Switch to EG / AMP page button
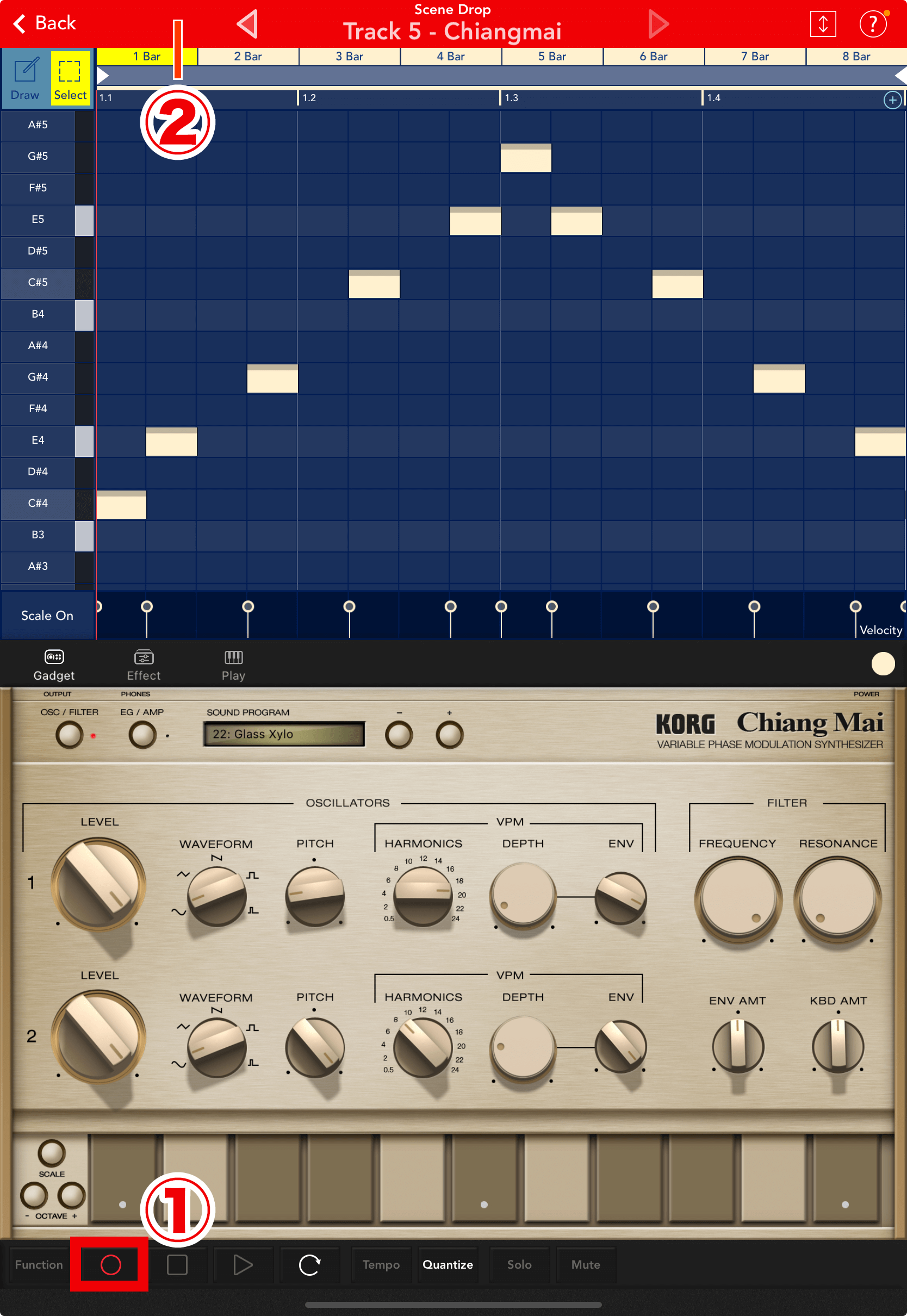The width and height of the screenshot is (907, 1316). [142, 735]
